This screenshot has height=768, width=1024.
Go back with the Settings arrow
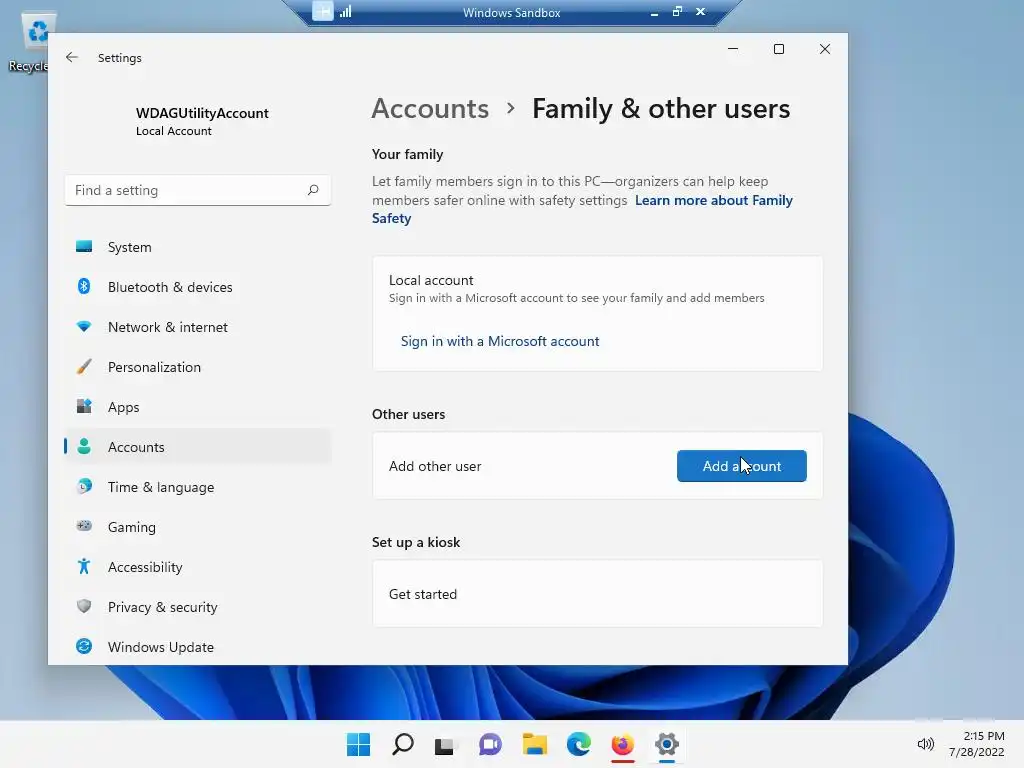pyautogui.click(x=72, y=57)
